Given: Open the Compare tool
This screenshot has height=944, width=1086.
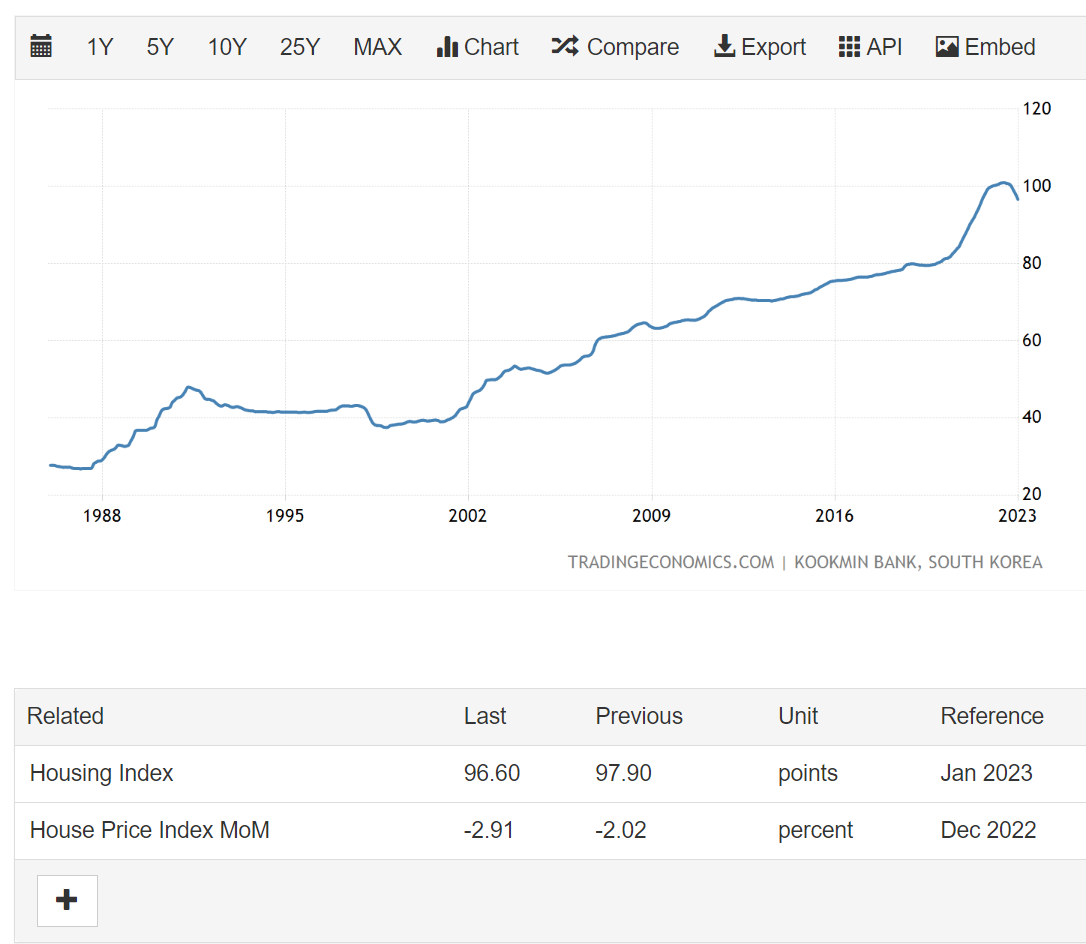Looking at the screenshot, I should pyautogui.click(x=615, y=46).
